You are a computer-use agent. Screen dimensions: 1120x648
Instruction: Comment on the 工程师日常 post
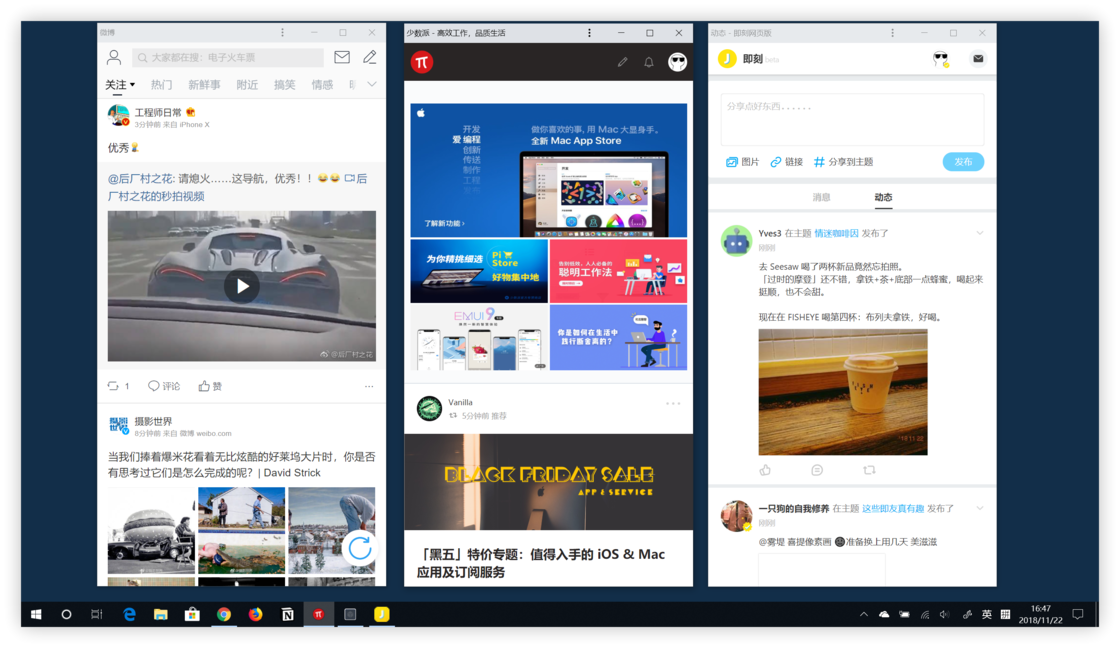coord(164,386)
